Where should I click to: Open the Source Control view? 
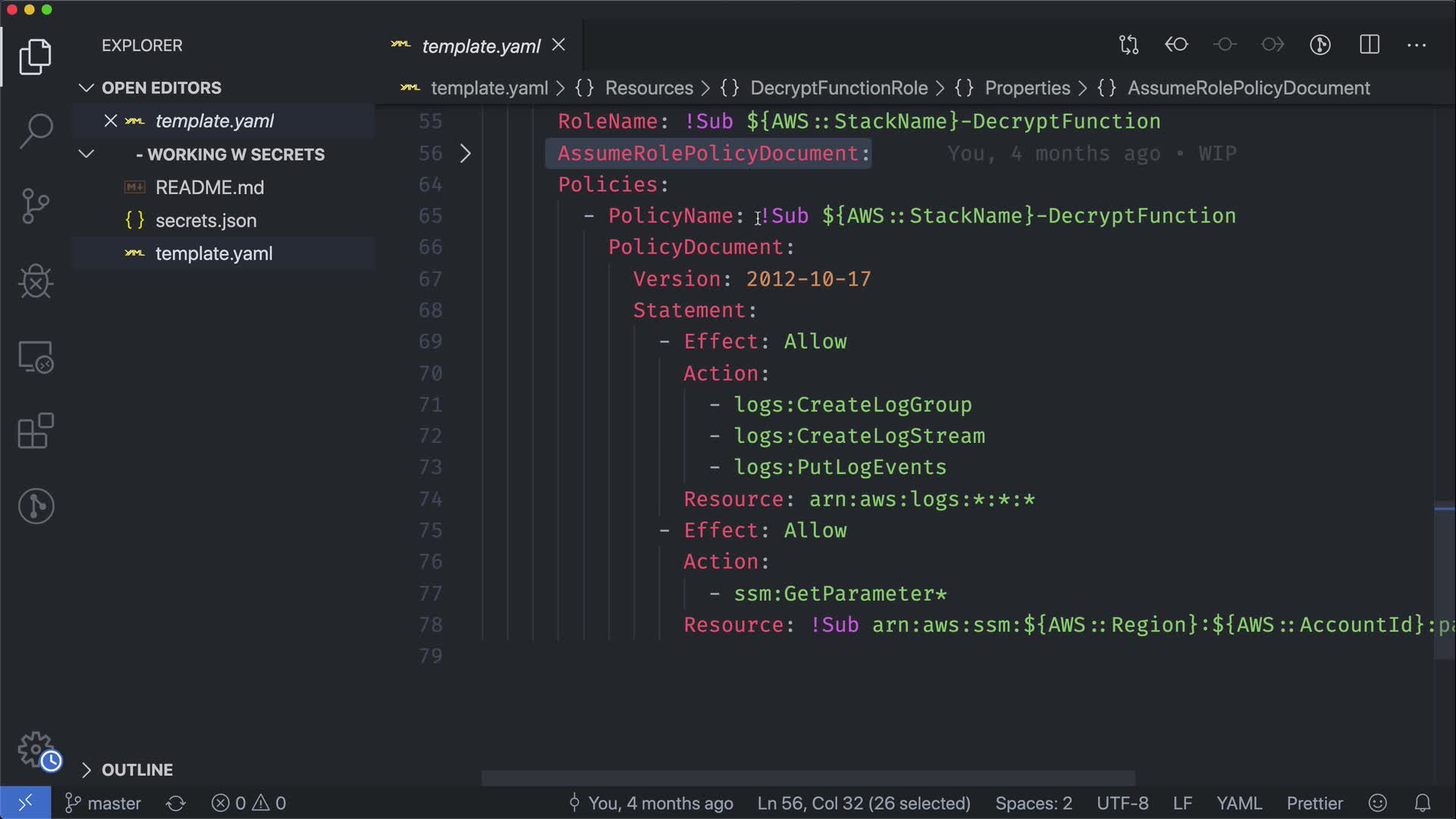coord(36,206)
